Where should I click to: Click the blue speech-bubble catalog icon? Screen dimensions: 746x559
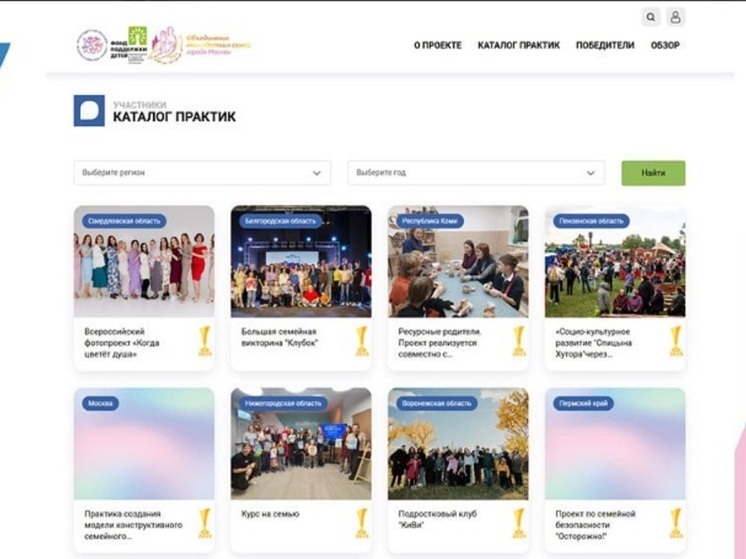(89, 111)
